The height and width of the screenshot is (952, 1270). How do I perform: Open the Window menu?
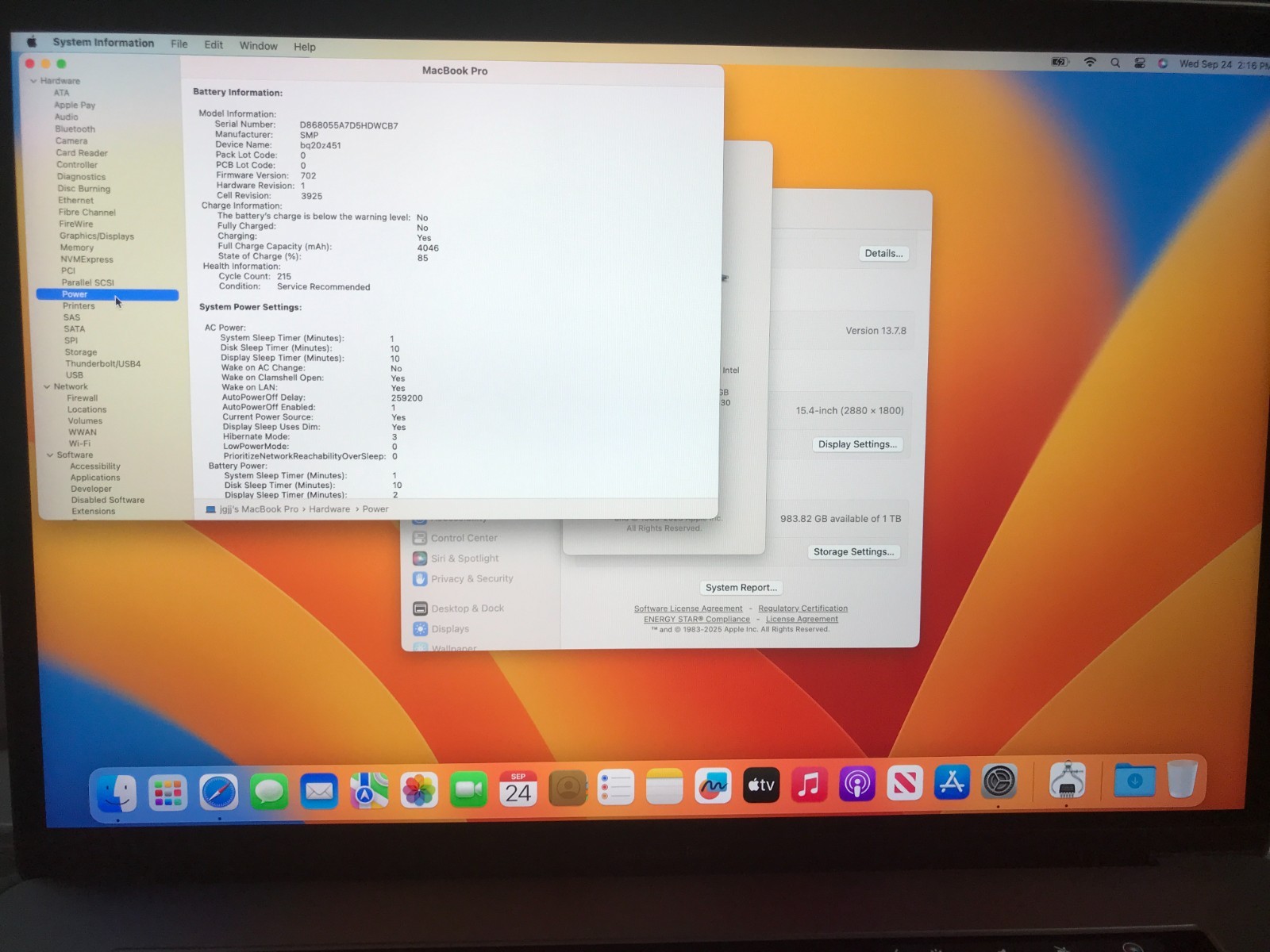click(x=259, y=46)
